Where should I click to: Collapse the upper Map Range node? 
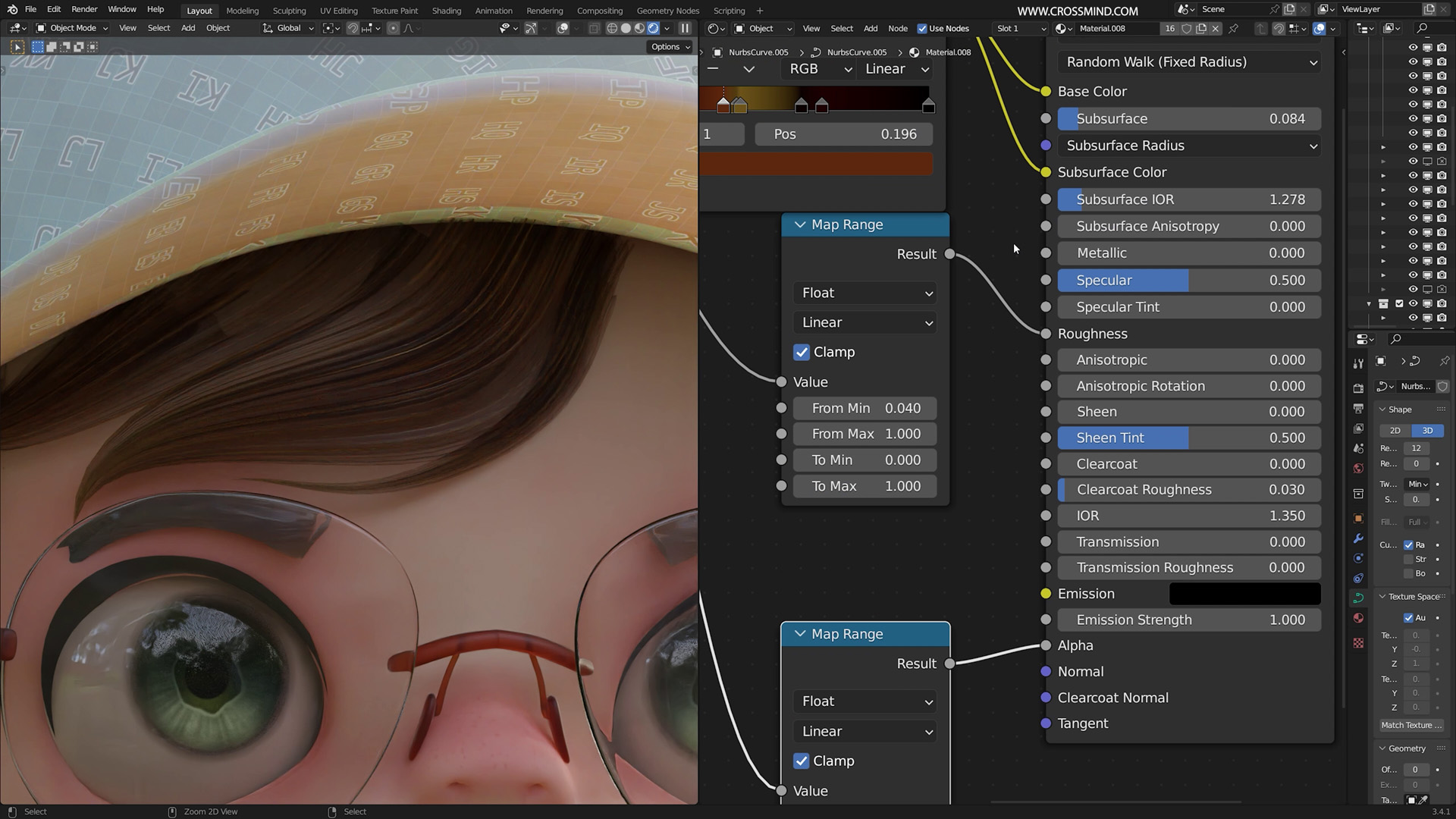coord(799,224)
